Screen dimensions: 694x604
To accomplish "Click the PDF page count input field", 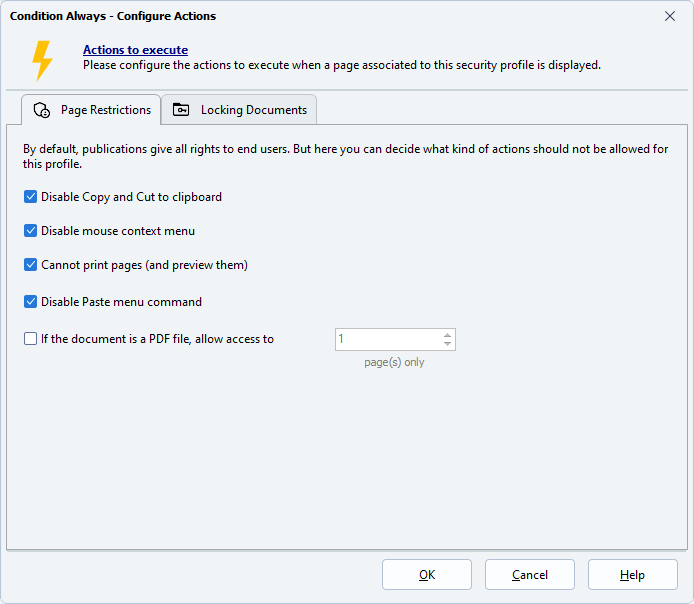I will click(x=386, y=340).
